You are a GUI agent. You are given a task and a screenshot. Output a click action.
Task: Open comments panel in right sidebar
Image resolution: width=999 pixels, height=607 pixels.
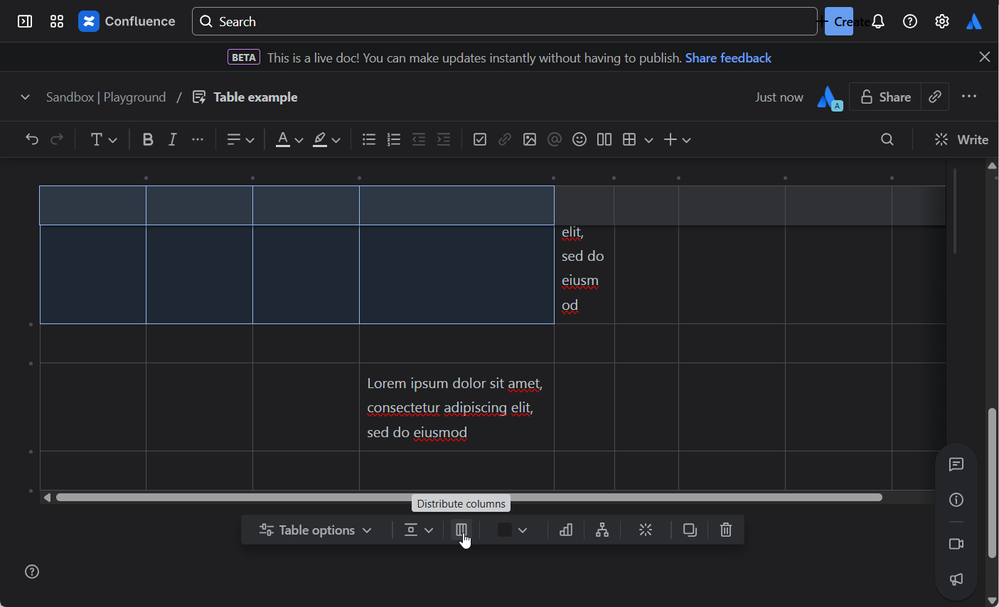pyautogui.click(x=956, y=464)
